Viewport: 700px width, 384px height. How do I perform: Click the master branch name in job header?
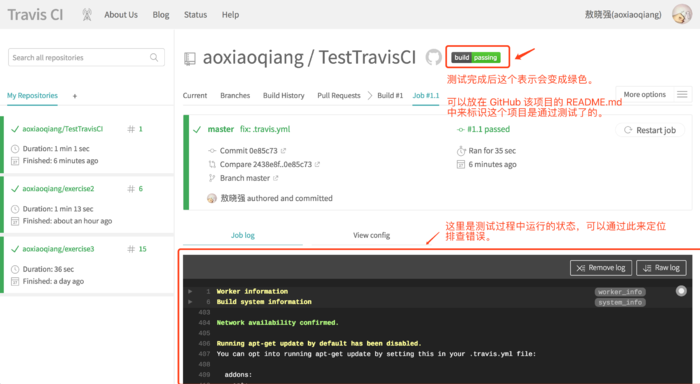coord(221,129)
